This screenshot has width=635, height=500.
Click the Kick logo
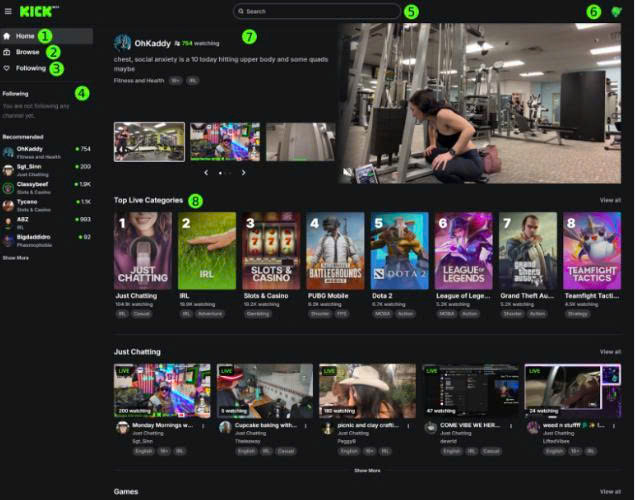[x=36, y=11]
